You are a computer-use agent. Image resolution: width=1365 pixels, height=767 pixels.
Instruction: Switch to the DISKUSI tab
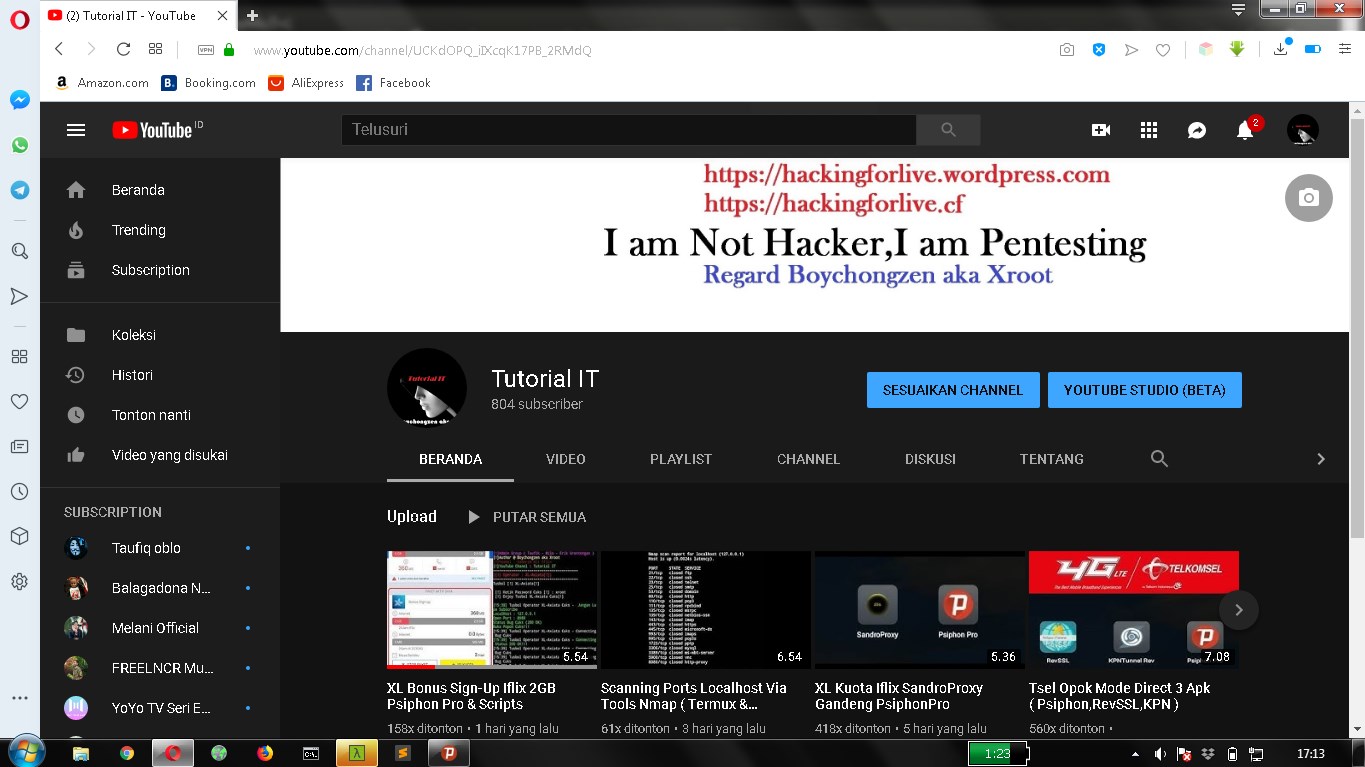pos(931,459)
